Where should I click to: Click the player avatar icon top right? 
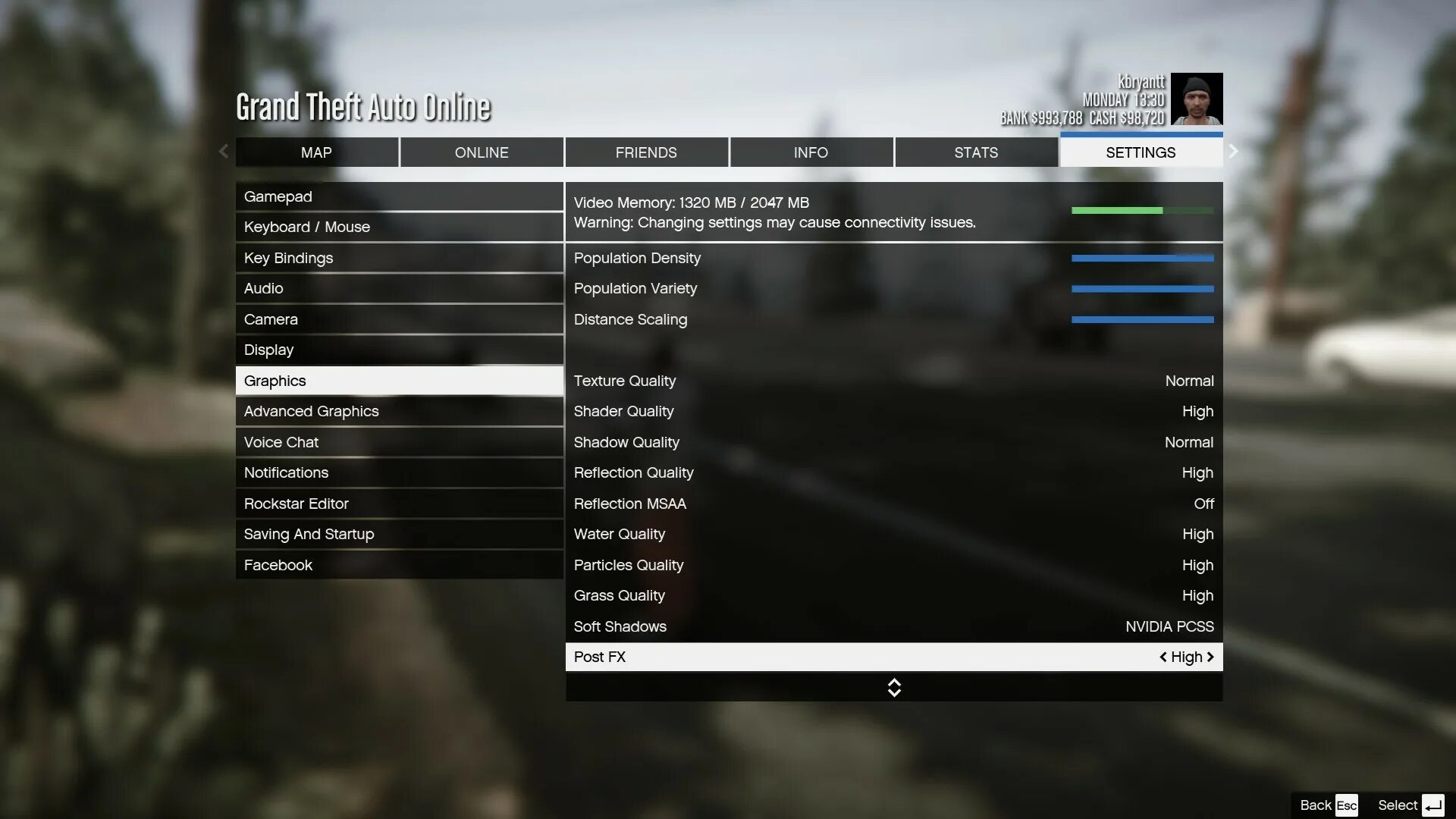pyautogui.click(x=1197, y=99)
